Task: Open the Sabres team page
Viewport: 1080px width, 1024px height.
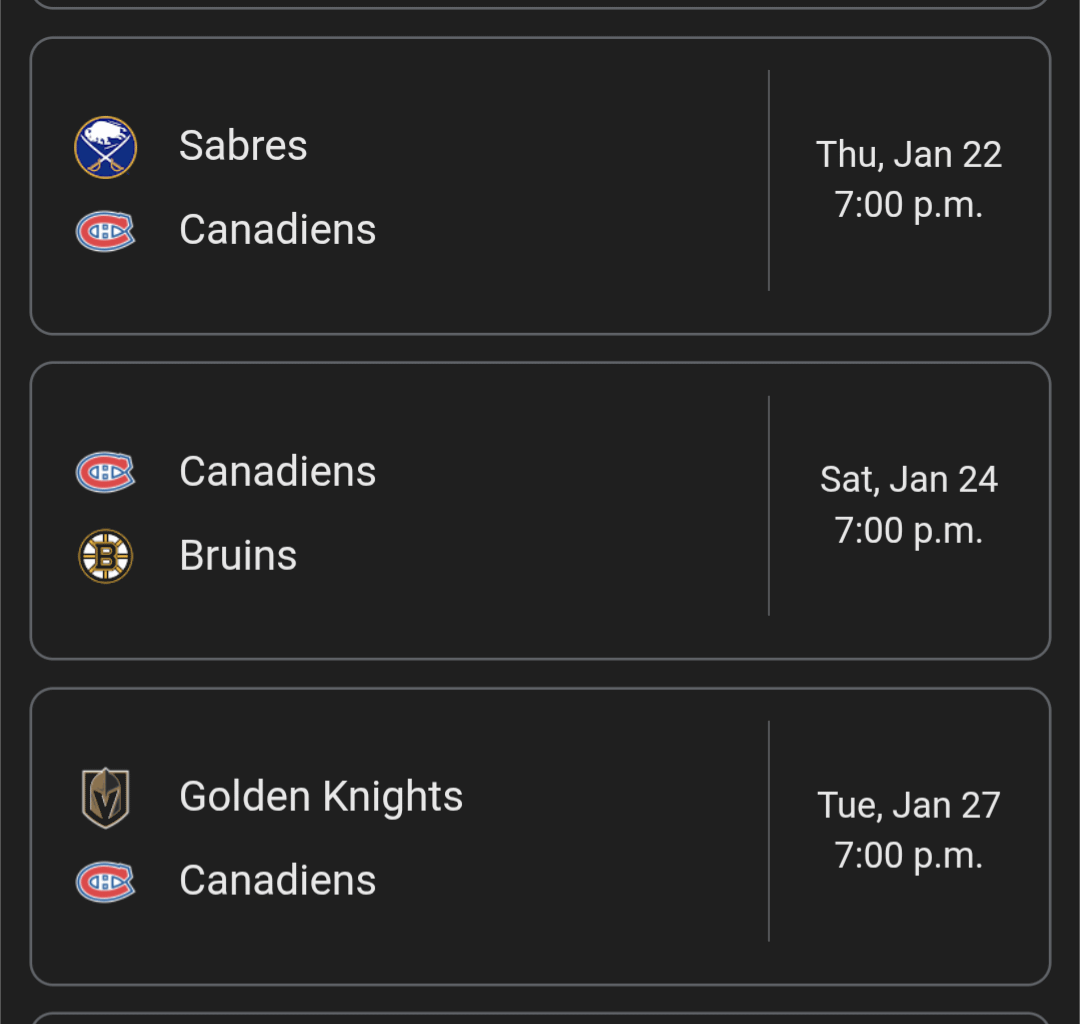Action: coord(243,145)
